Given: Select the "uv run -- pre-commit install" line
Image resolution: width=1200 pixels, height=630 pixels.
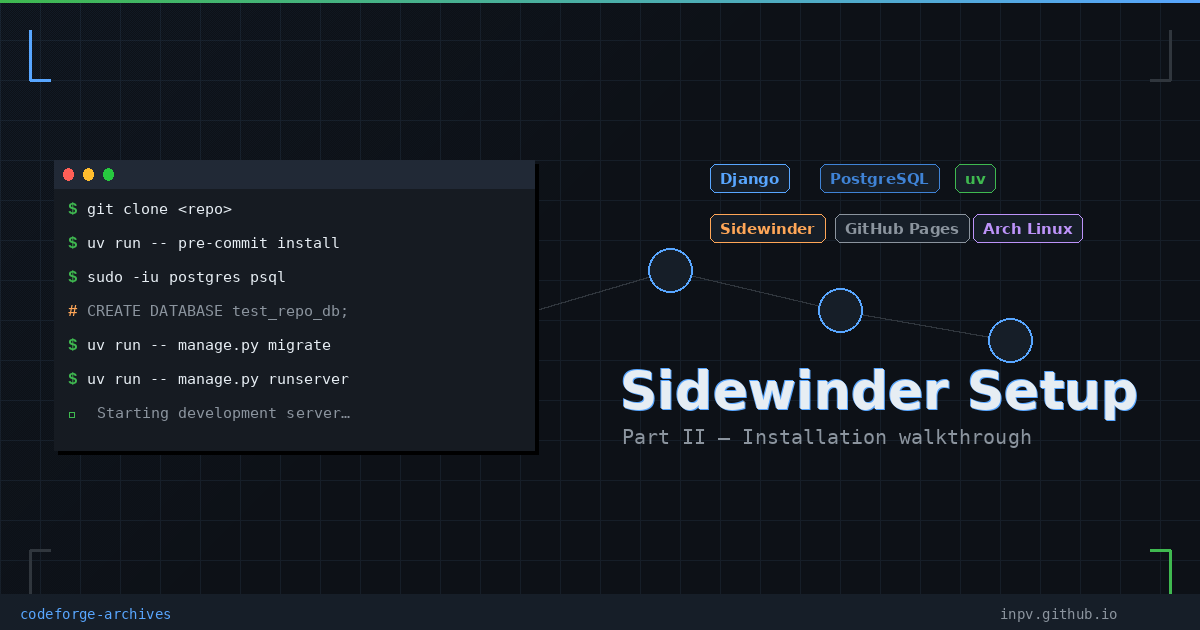Looking at the screenshot, I should coord(204,243).
